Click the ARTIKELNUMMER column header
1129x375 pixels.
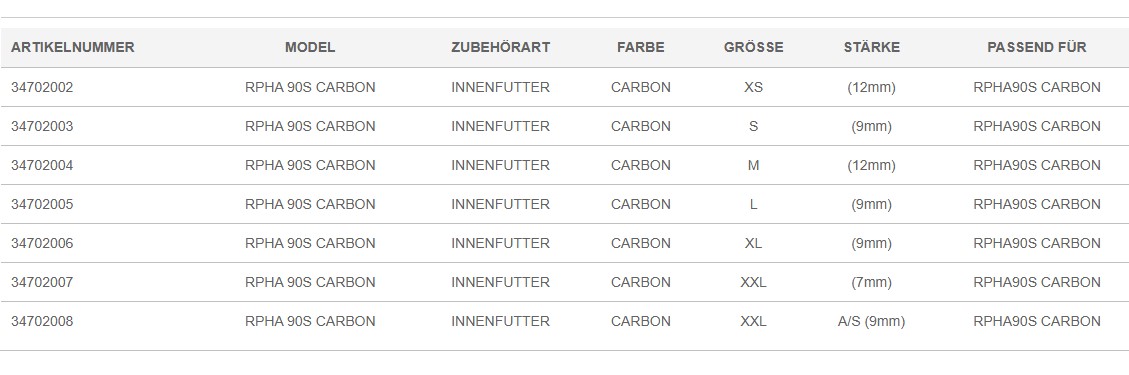73,48
